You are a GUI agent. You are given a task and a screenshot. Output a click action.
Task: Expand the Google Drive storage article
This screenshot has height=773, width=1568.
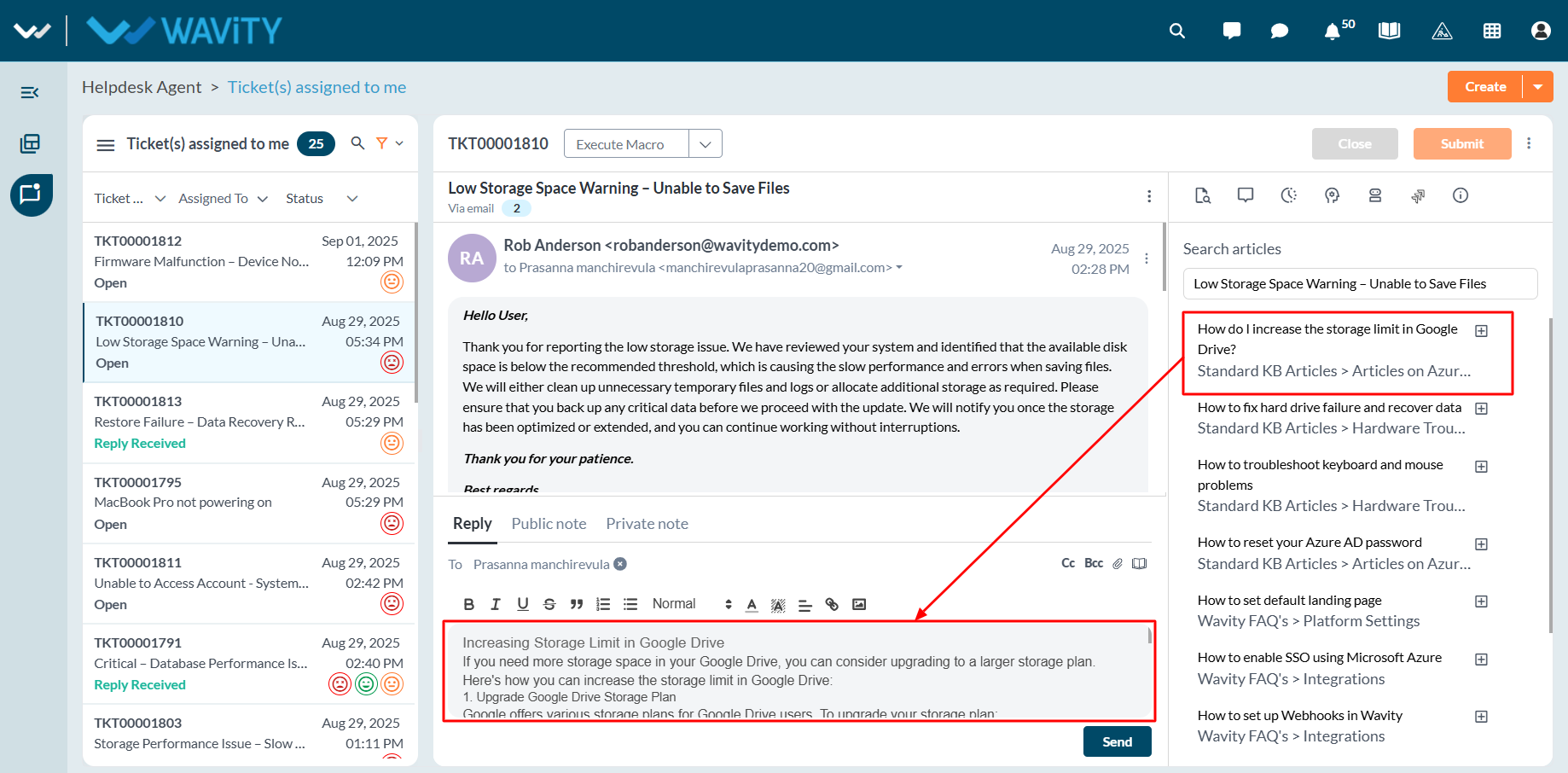click(x=1482, y=331)
